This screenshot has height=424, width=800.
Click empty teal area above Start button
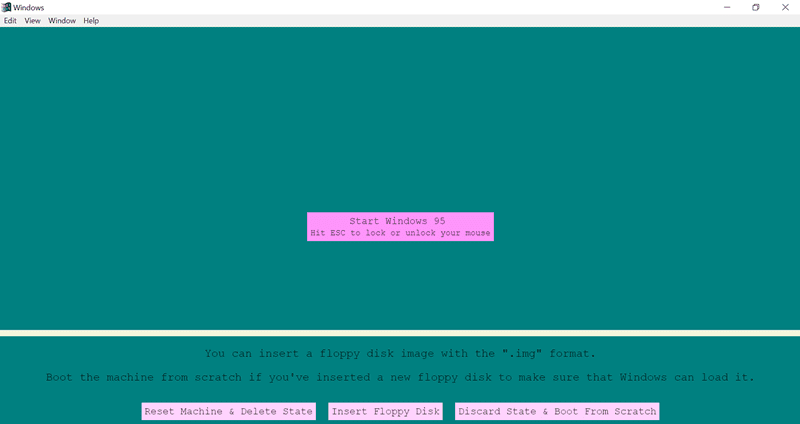pos(400,120)
